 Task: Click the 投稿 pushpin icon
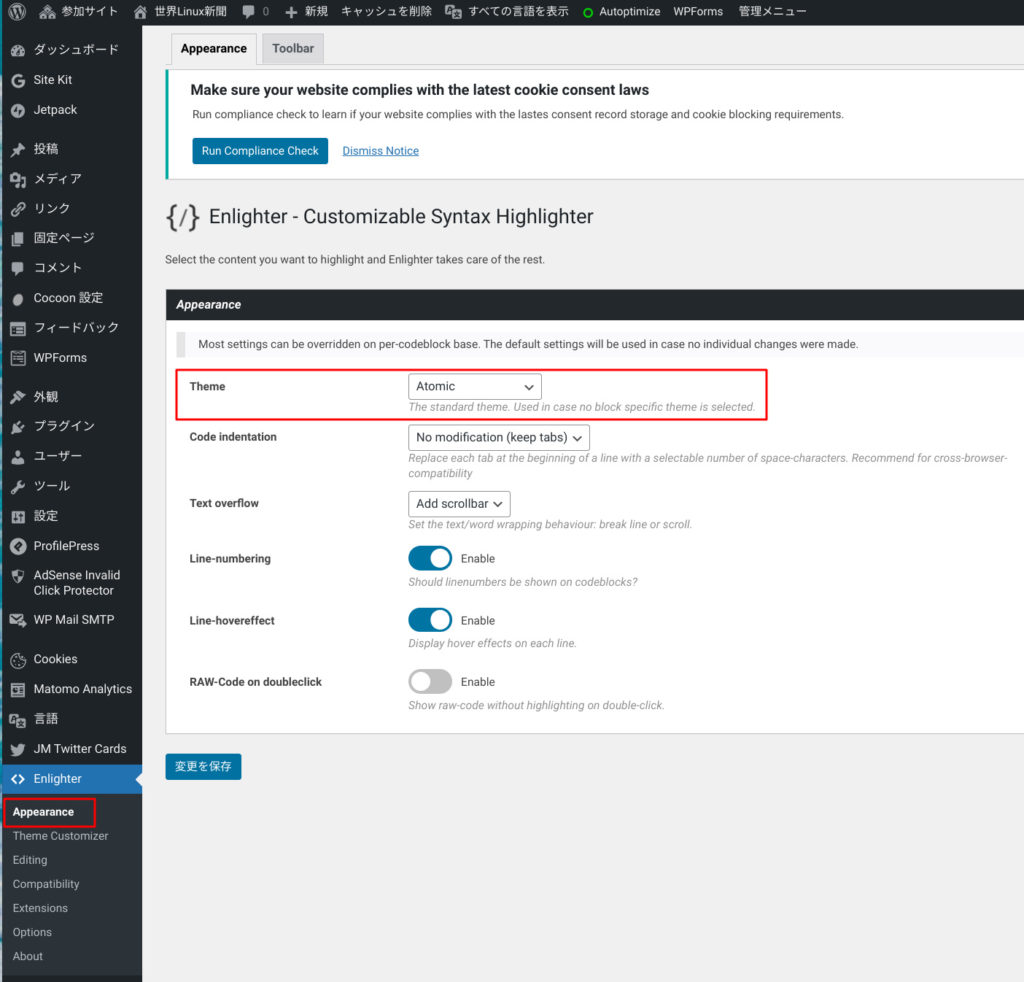tap(18, 150)
